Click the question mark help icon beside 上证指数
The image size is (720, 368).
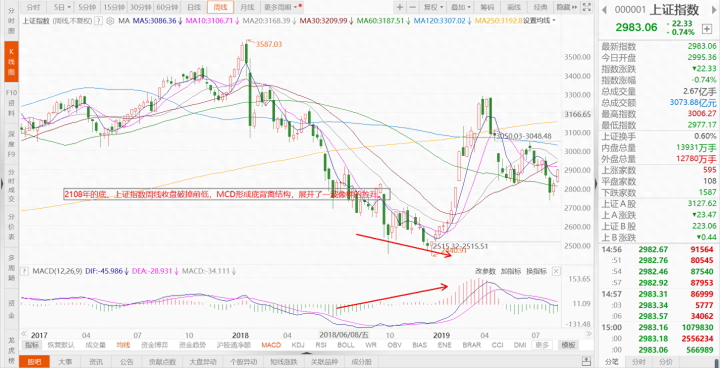[99, 21]
